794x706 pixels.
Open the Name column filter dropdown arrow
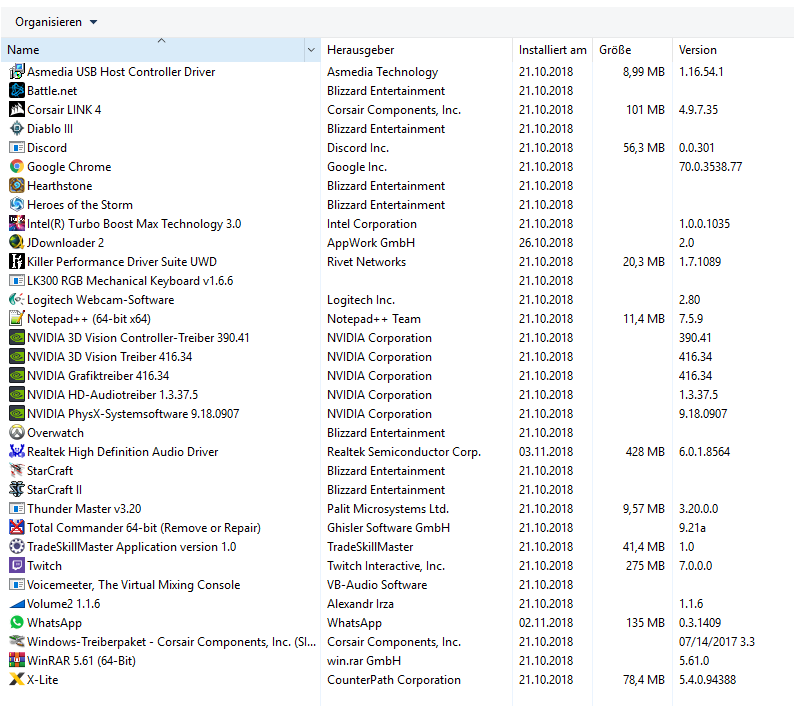(x=311, y=50)
